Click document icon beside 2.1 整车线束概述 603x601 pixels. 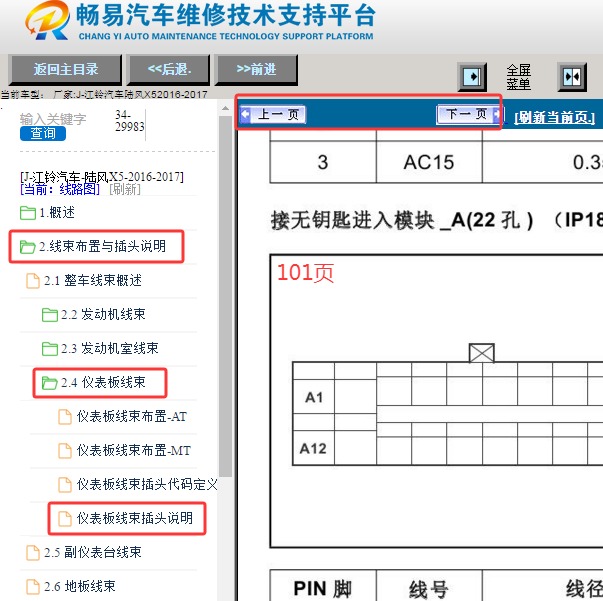[x=33, y=281]
